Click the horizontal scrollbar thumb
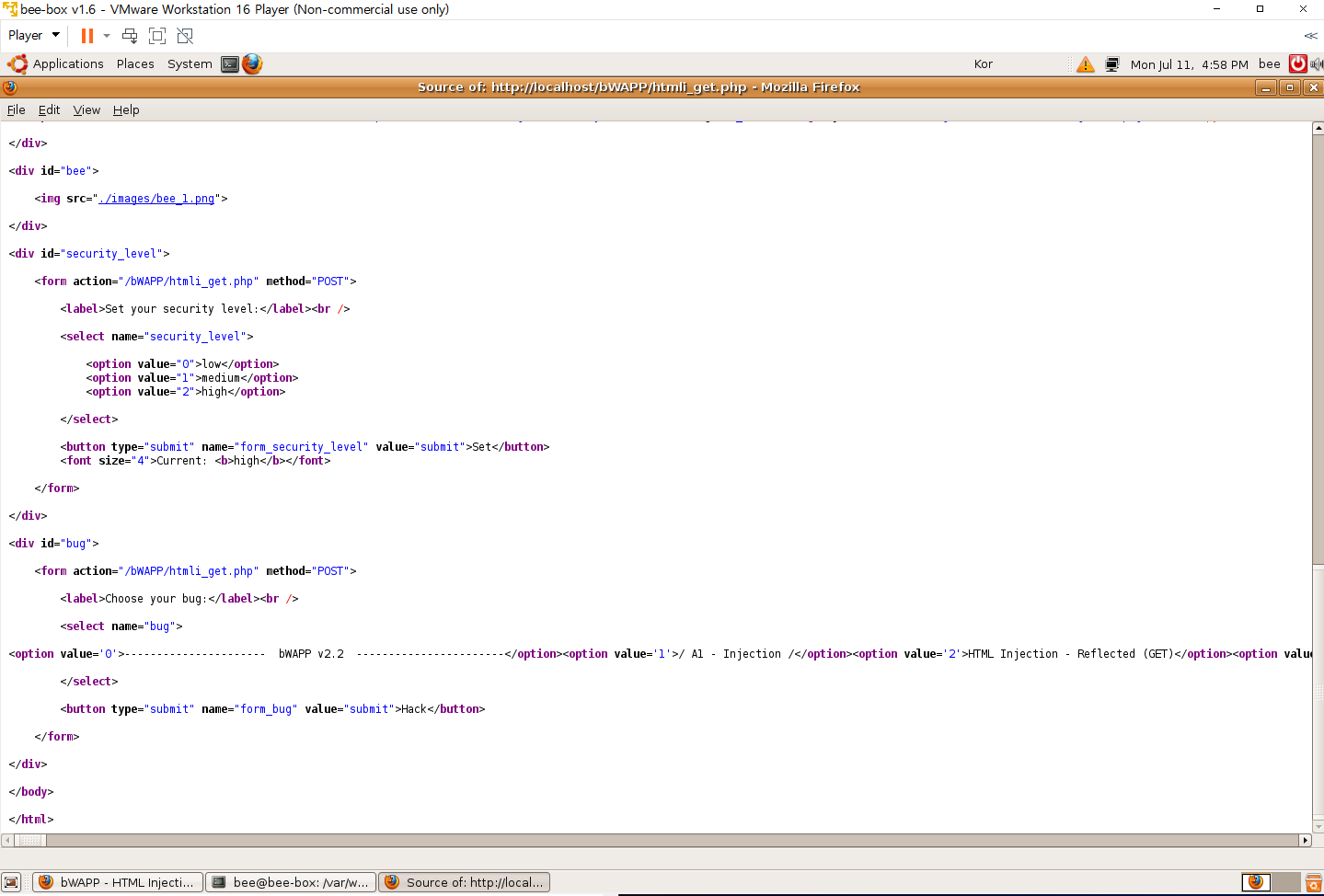Viewport: 1324px width, 896px height. [x=30, y=840]
